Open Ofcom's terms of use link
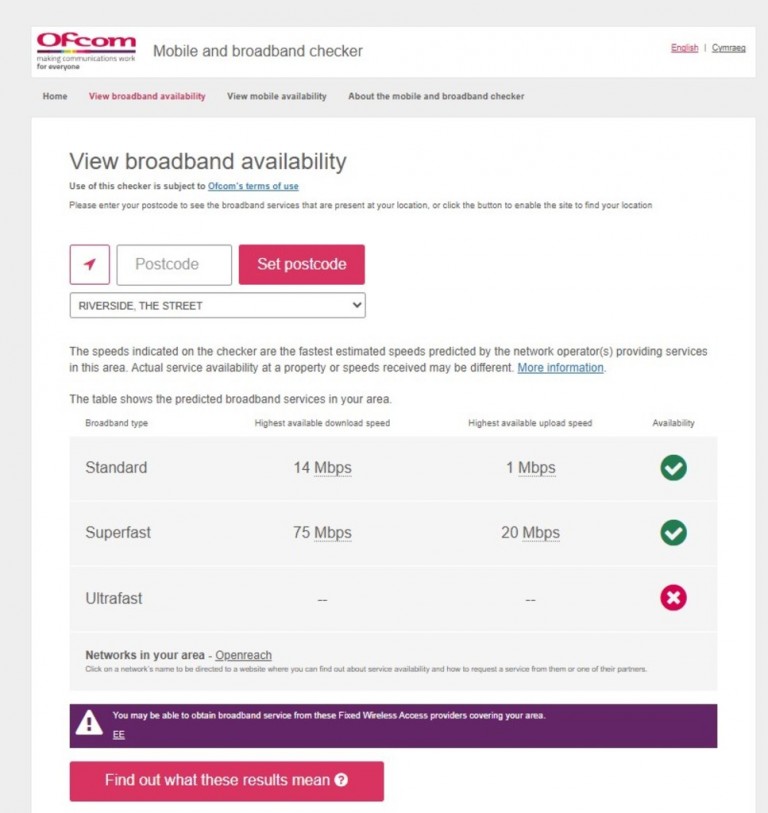This screenshot has height=813, width=768. 253,186
